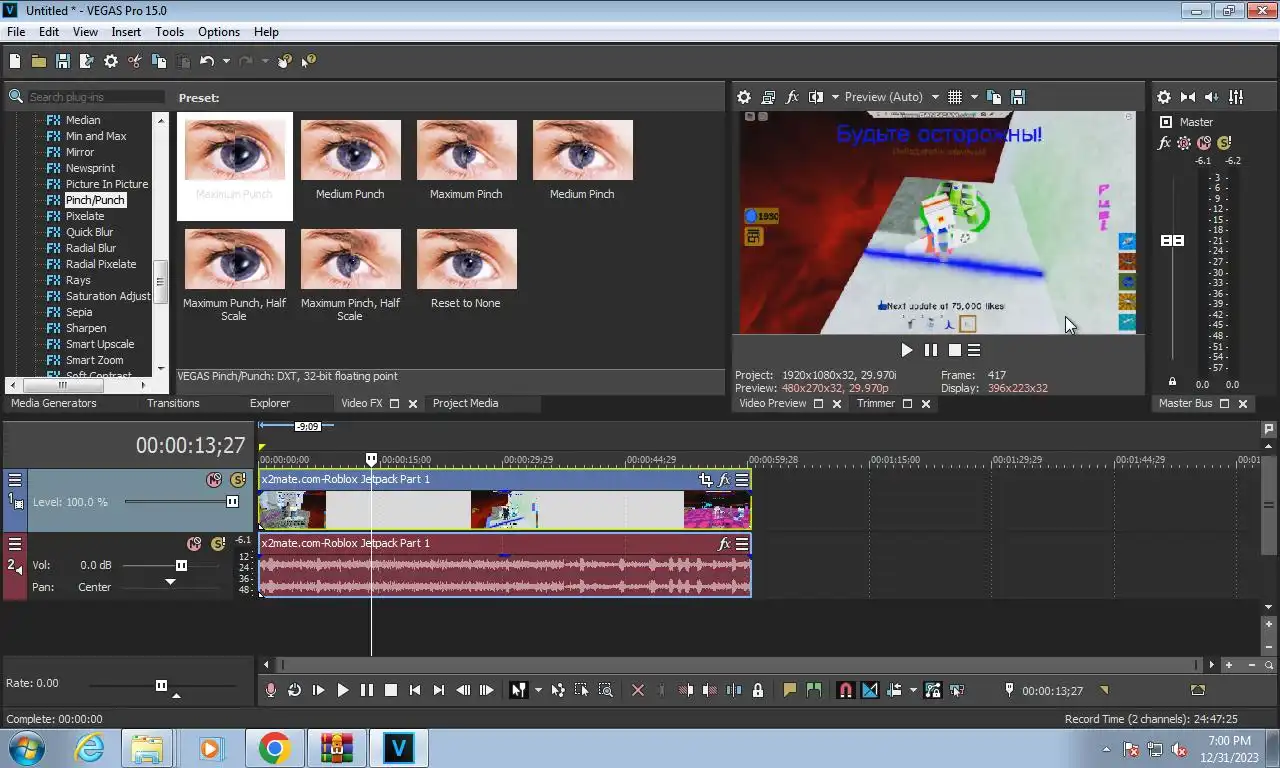The width and height of the screenshot is (1280, 768).
Task: Open Video Output FX in preview toolbar
Action: point(792,97)
